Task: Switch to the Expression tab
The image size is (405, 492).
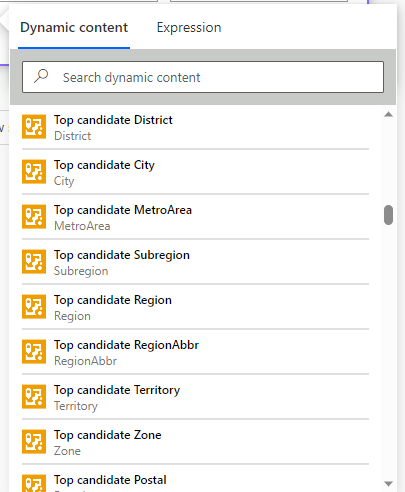Action: (189, 27)
